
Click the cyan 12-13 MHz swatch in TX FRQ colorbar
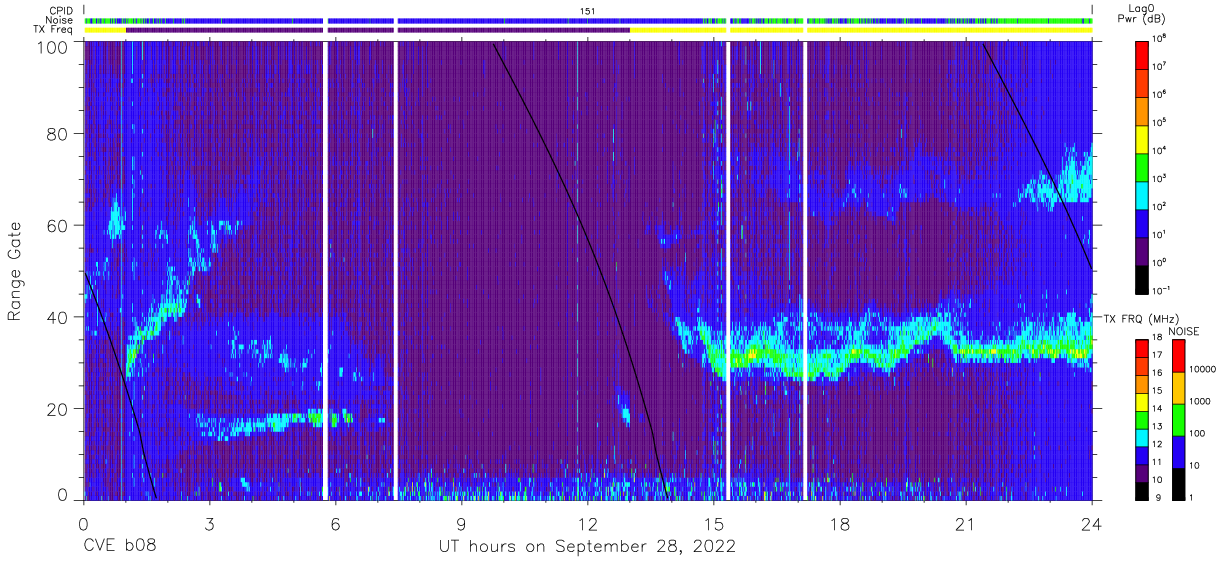1144,437
